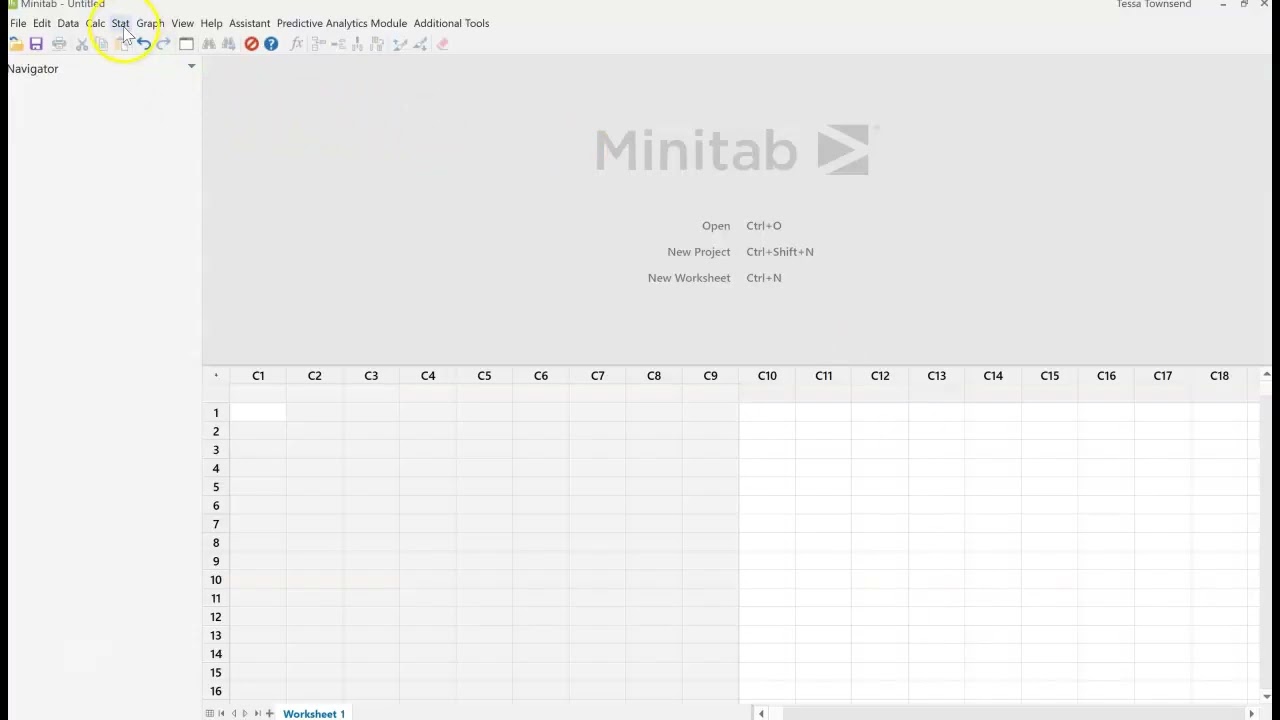
Task: Click the Move Columns toolbar icon
Action: pos(377,44)
